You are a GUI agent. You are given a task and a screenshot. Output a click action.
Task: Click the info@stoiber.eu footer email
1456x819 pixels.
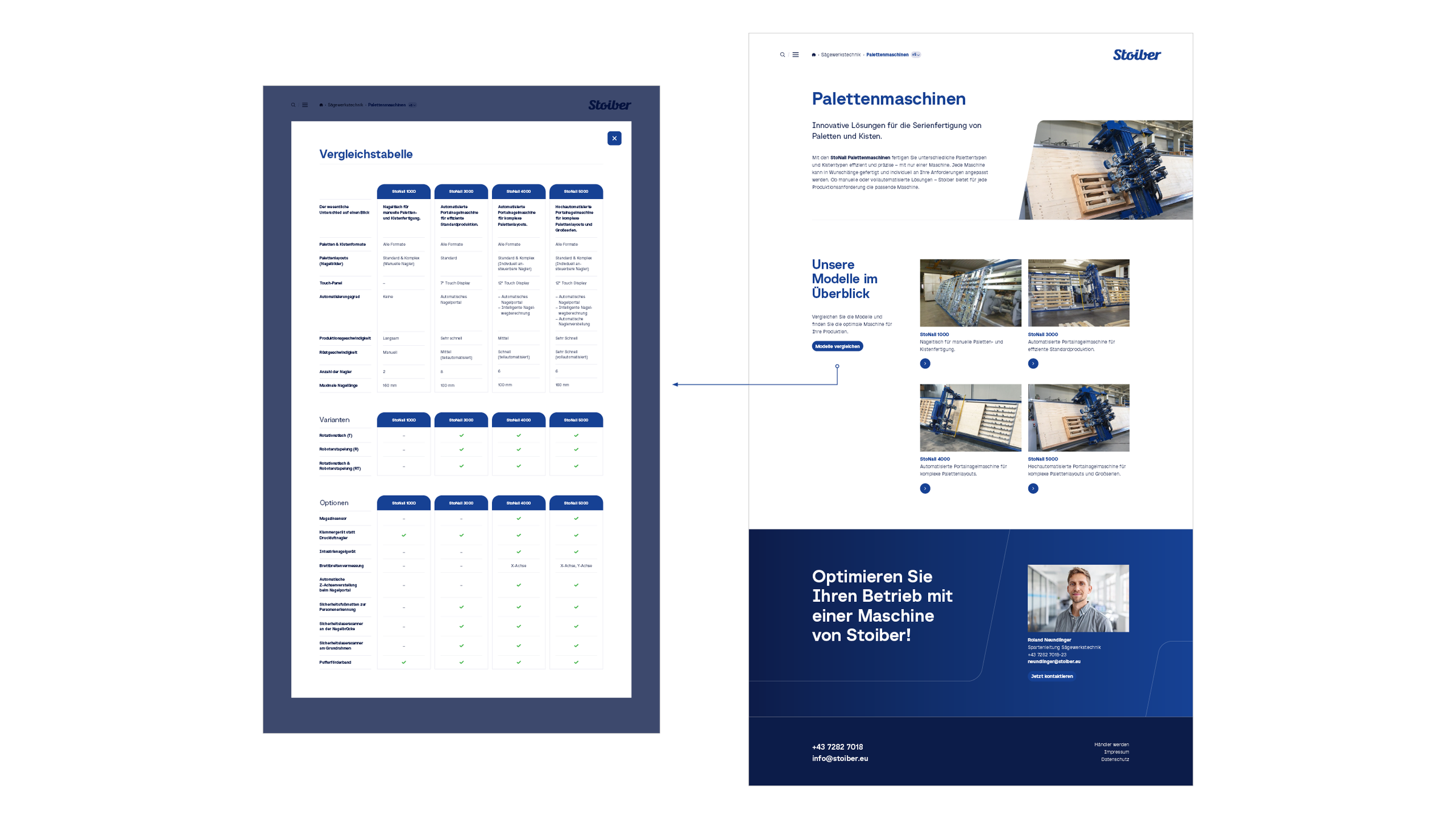[840, 758]
